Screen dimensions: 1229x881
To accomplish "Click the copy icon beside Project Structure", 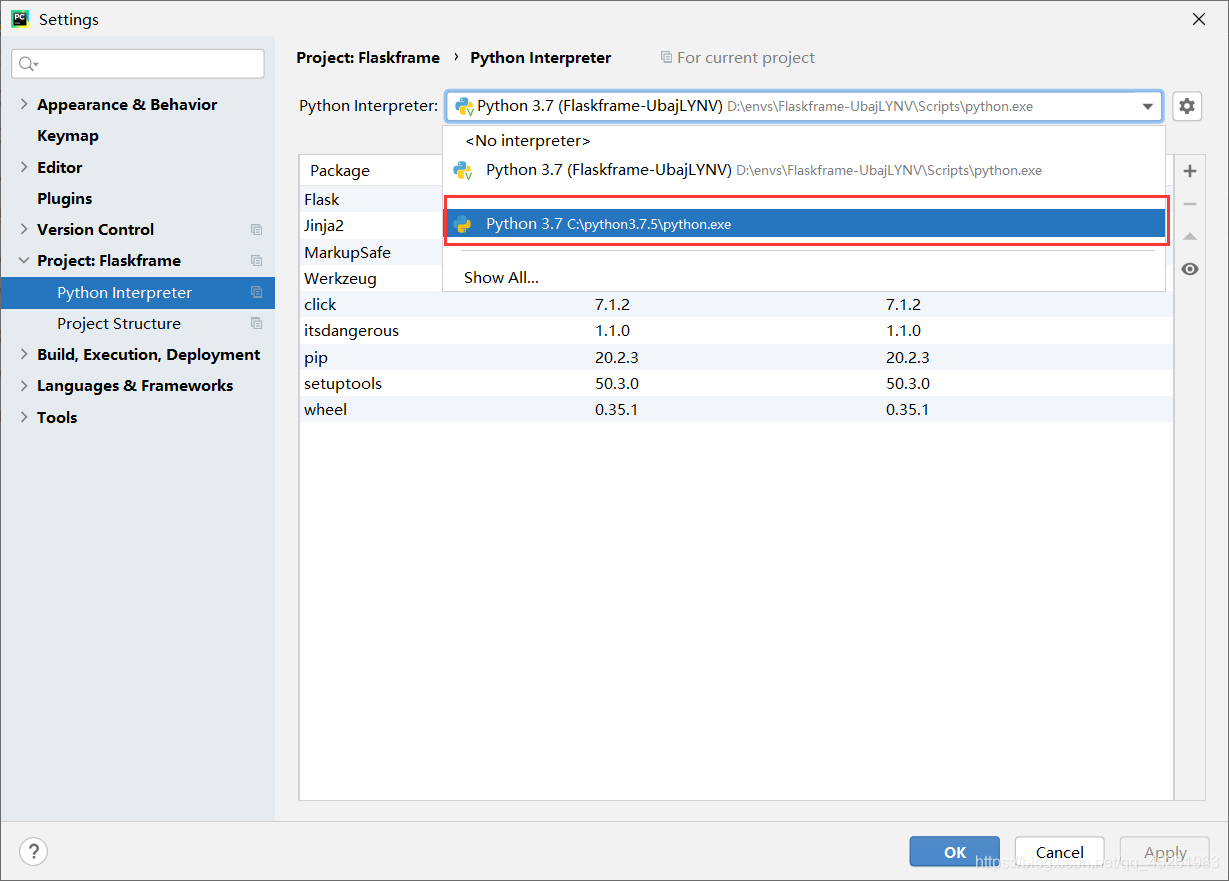I will 256,324.
